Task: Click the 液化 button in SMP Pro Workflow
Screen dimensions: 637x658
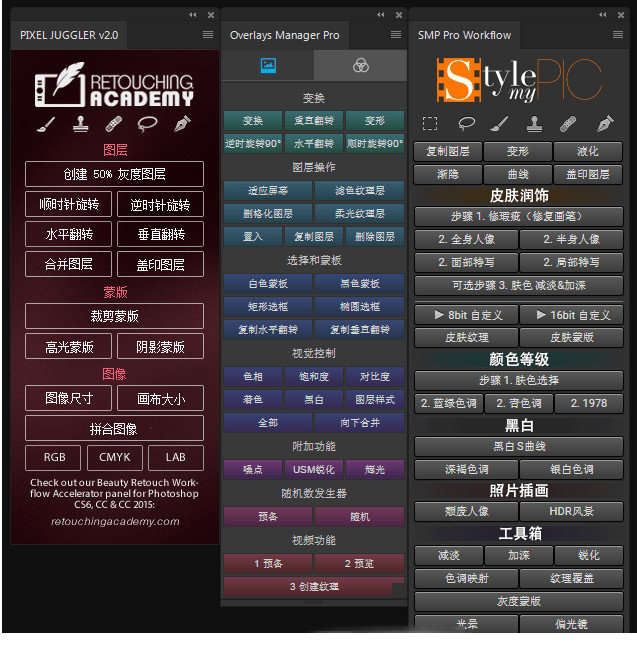Action: click(x=588, y=151)
